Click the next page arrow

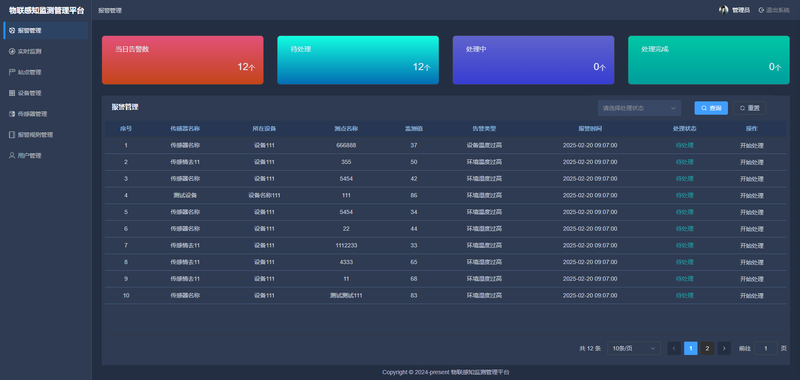(724, 348)
